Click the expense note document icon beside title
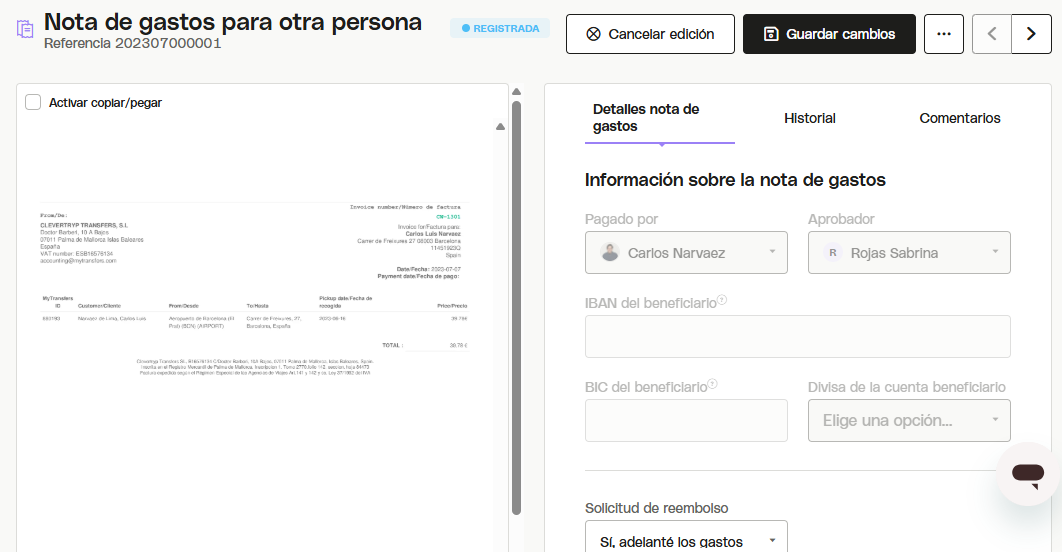This screenshot has height=552, width=1062. [25, 30]
